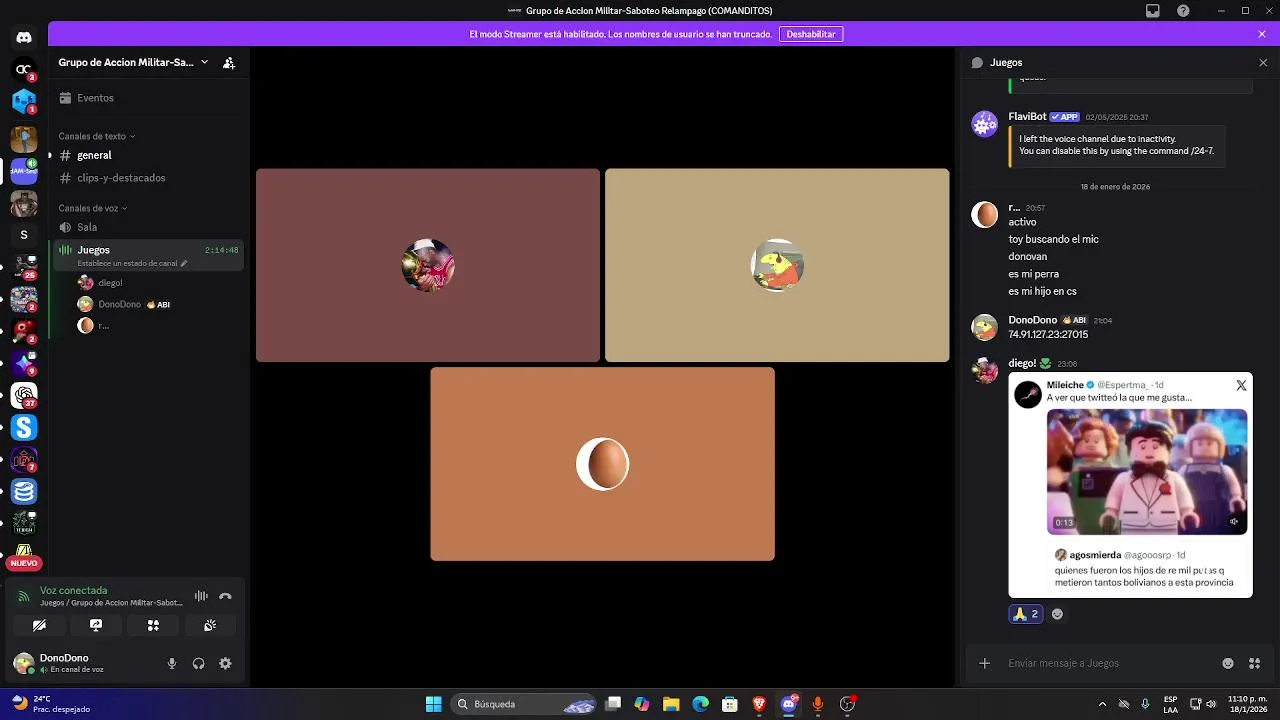Click DonoDono username in chat message
This screenshot has width=1280, height=720.
click(x=1033, y=320)
